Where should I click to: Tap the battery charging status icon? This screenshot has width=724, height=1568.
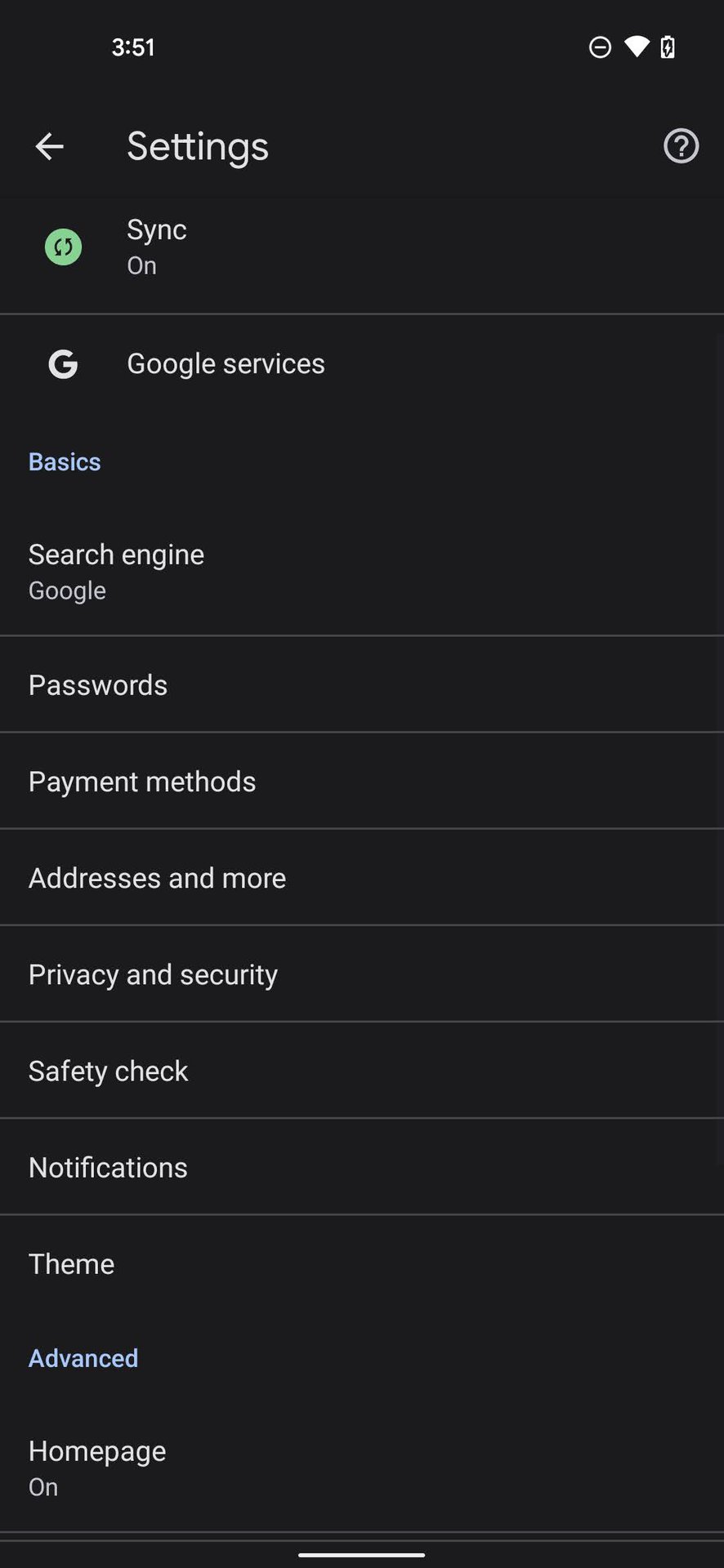pyautogui.click(x=668, y=47)
